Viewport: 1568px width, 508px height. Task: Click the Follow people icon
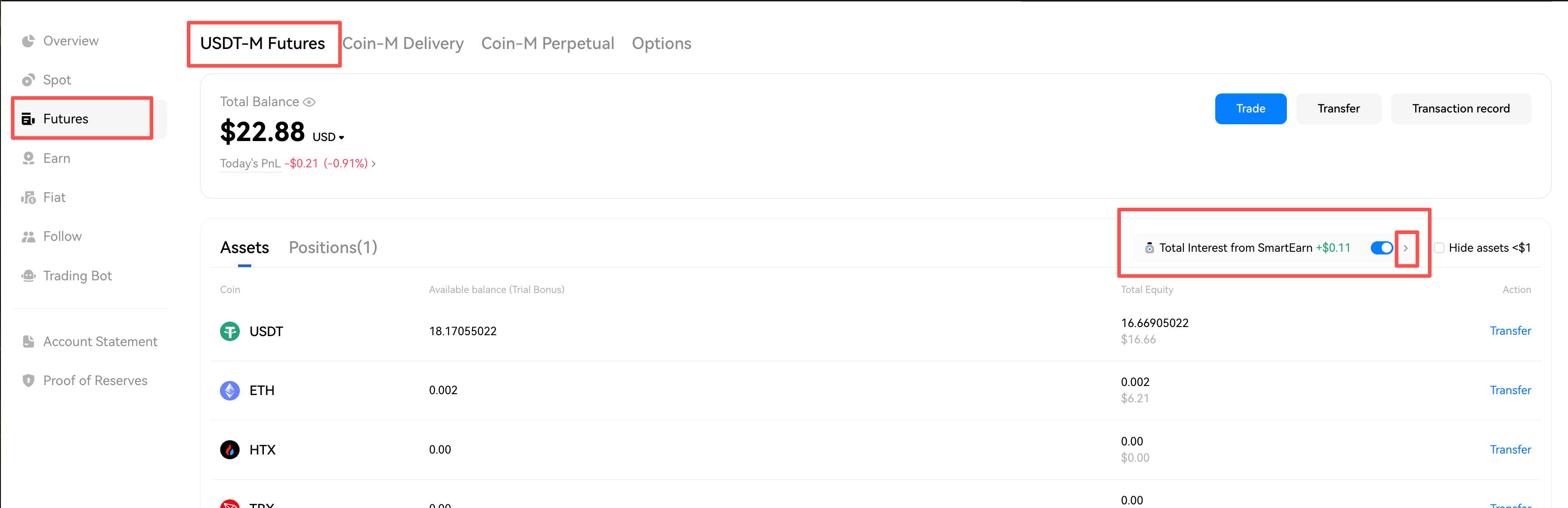(x=28, y=236)
